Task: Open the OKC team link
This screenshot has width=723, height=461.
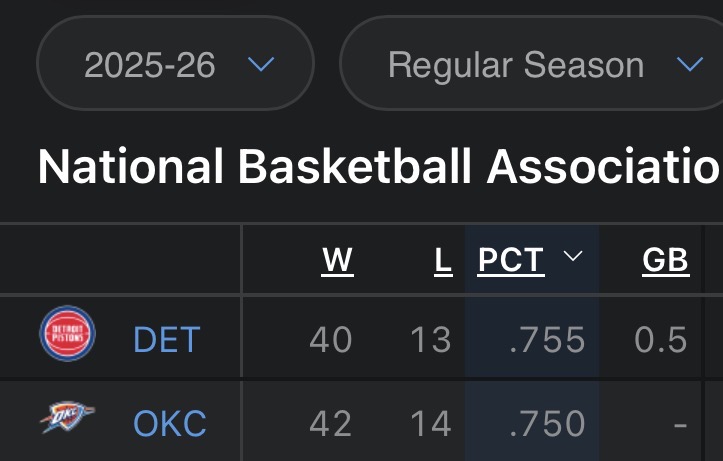Action: [170, 424]
